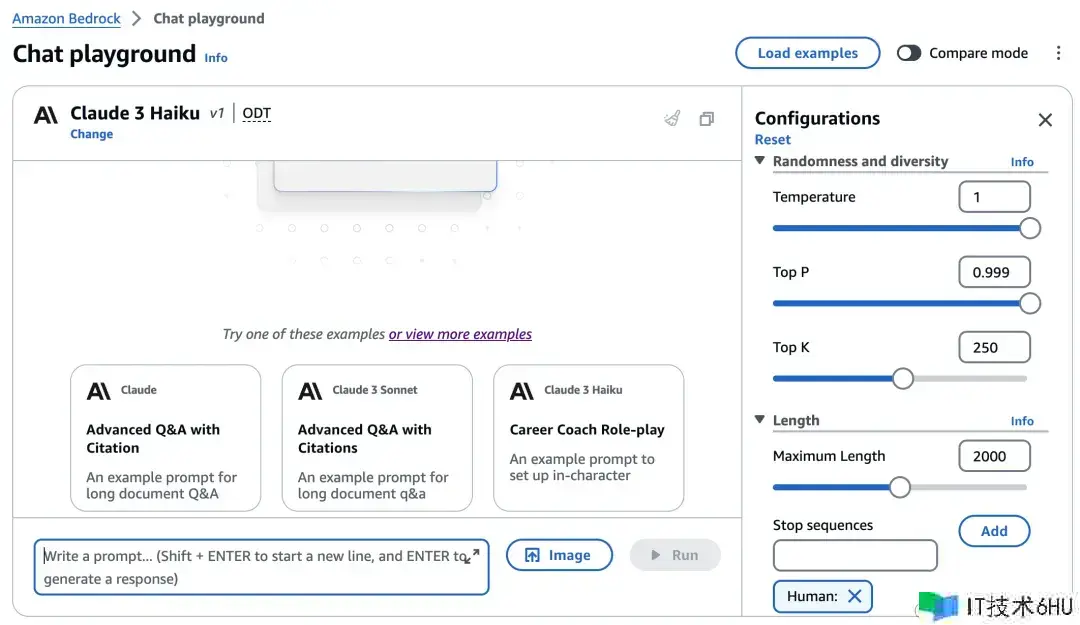Open the three-dot more options menu

1058,53
